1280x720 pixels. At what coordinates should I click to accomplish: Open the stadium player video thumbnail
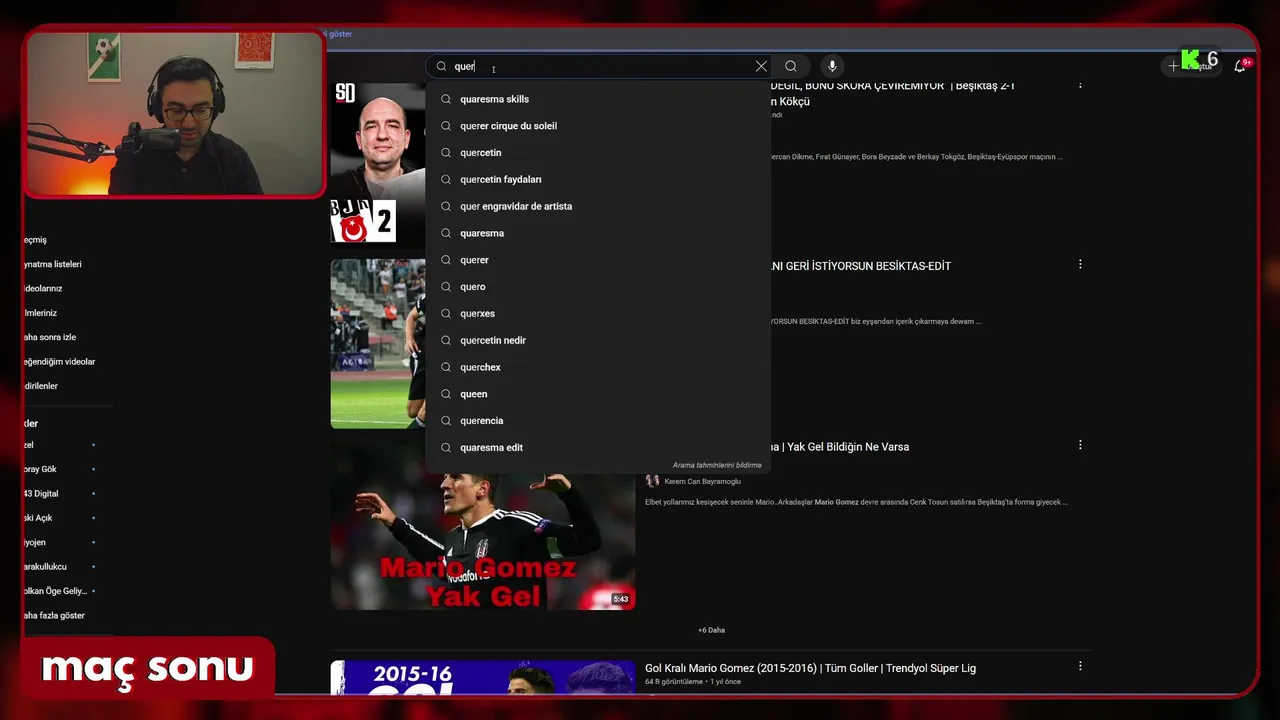point(378,344)
